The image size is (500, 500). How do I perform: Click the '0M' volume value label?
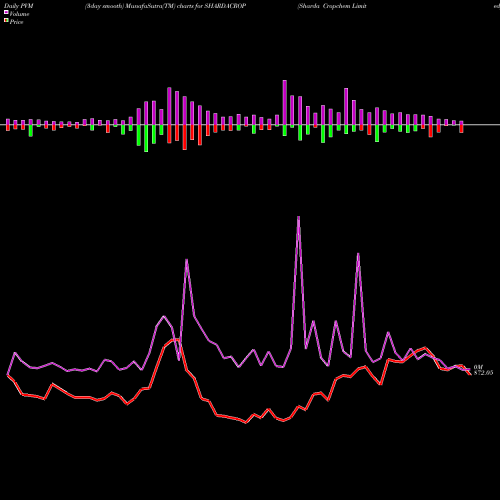coord(478,367)
